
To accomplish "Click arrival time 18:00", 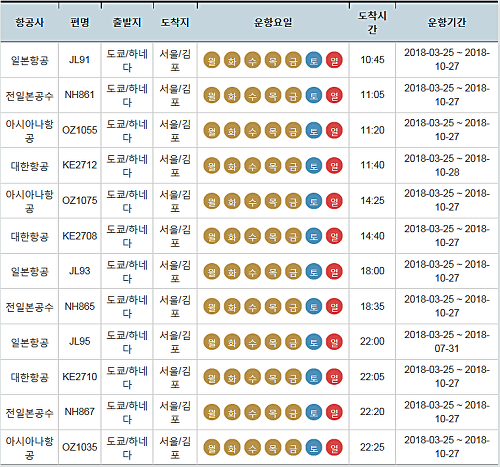I will click(372, 271).
